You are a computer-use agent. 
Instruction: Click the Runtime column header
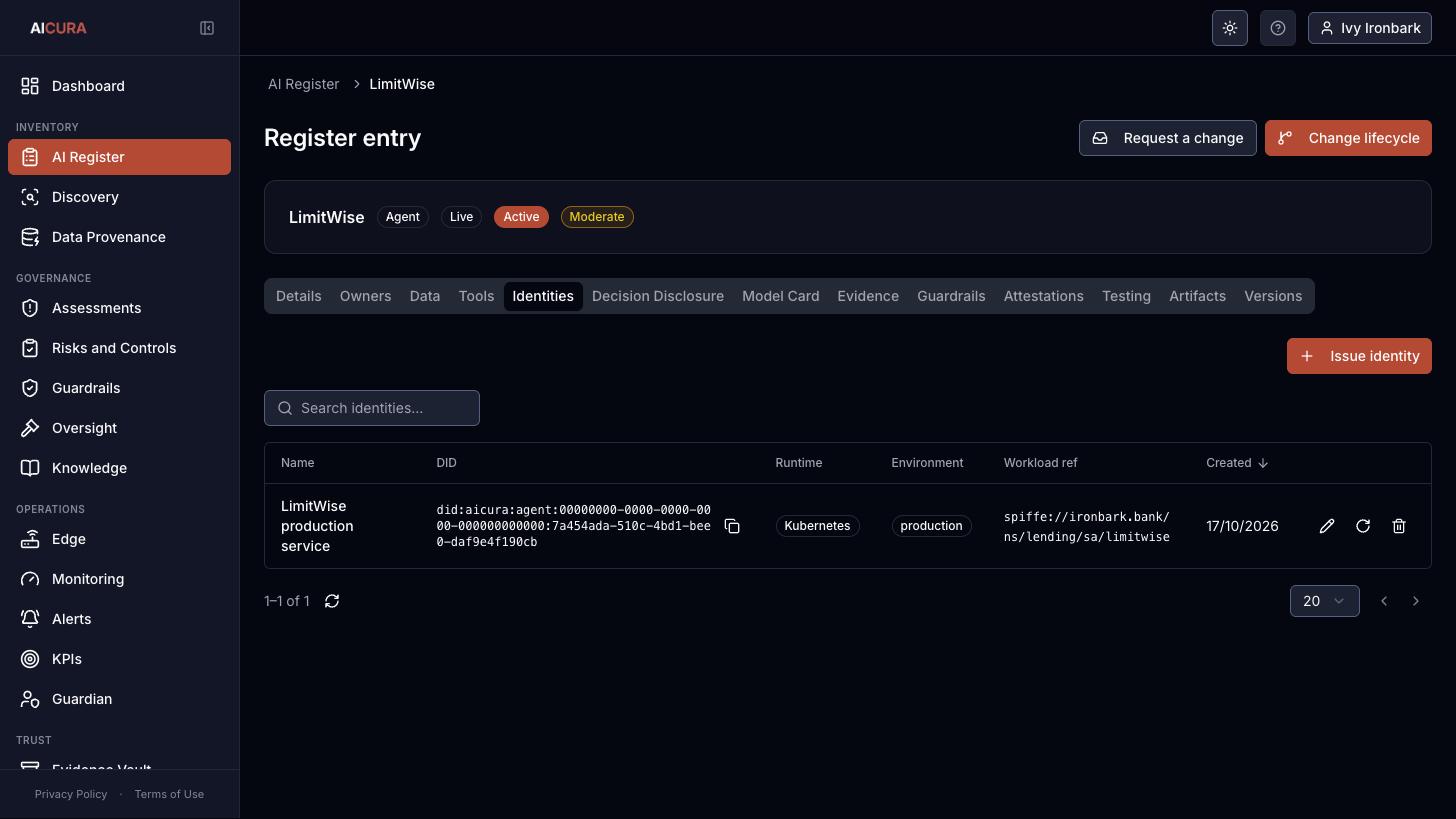tap(798, 463)
